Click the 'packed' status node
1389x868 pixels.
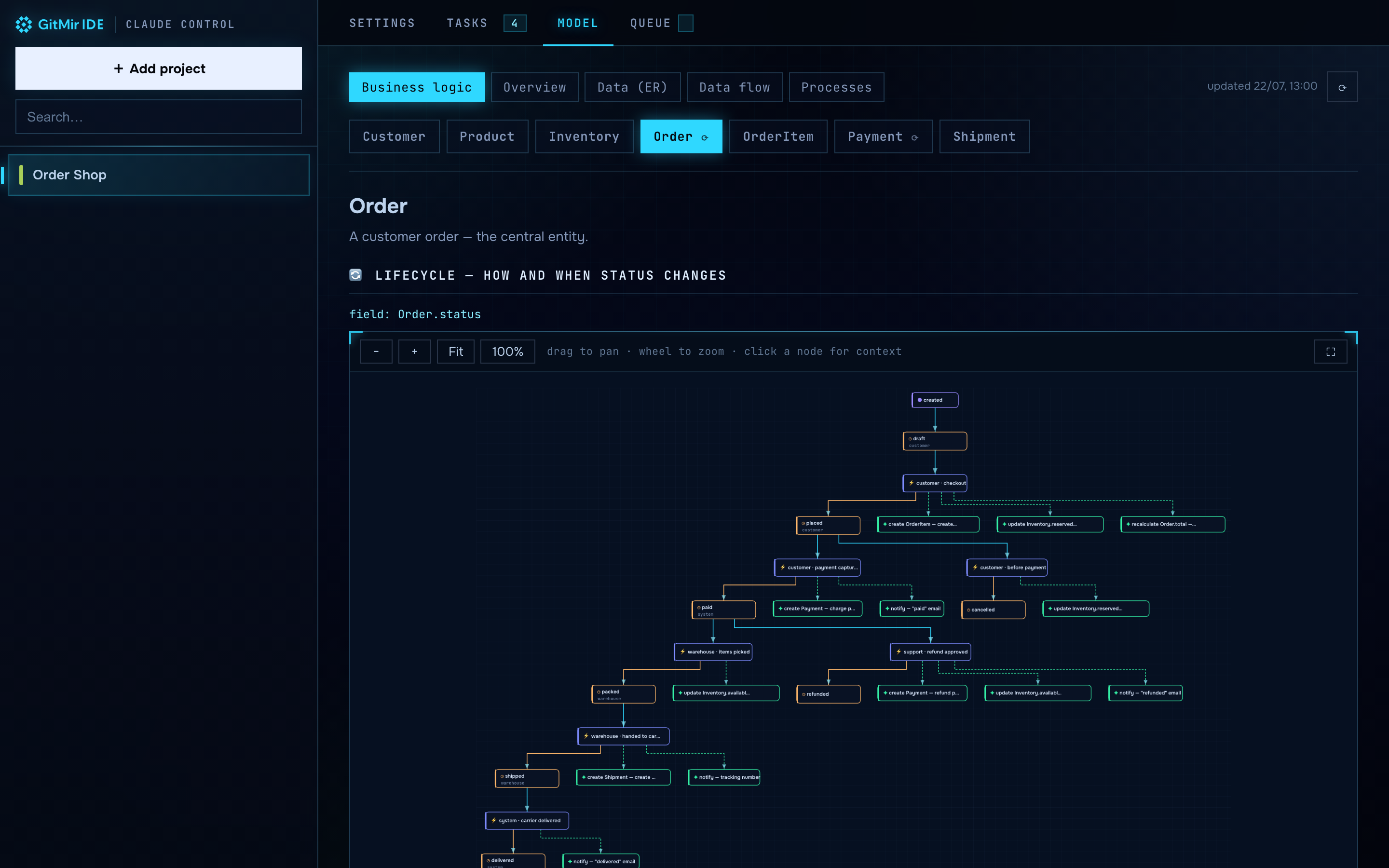pyautogui.click(x=623, y=694)
